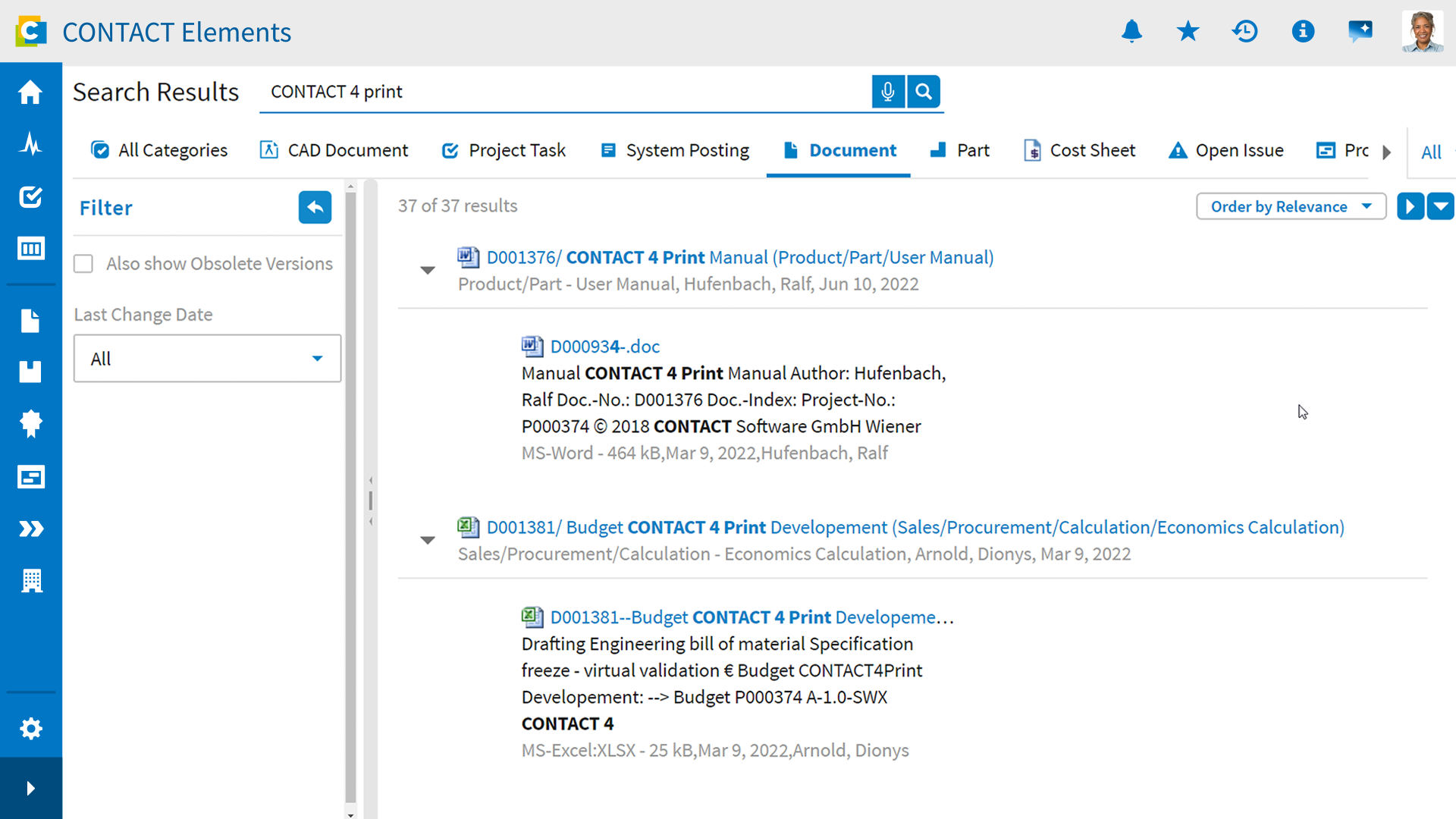Image resolution: width=1456 pixels, height=819 pixels.
Task: Click the blue right-arrow button beside the sort dropdown
Action: point(1410,206)
